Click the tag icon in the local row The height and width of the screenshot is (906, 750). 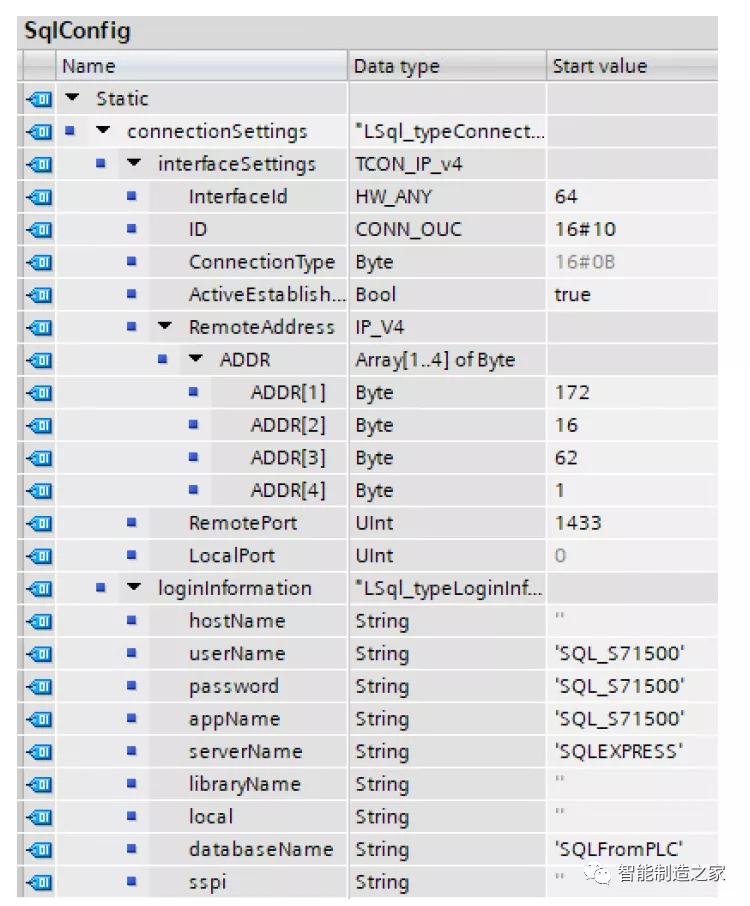(x=39, y=818)
